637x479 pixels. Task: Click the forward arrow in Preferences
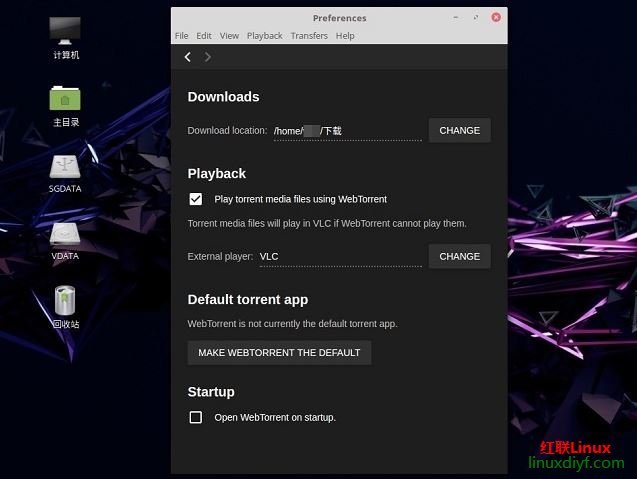[x=208, y=58]
